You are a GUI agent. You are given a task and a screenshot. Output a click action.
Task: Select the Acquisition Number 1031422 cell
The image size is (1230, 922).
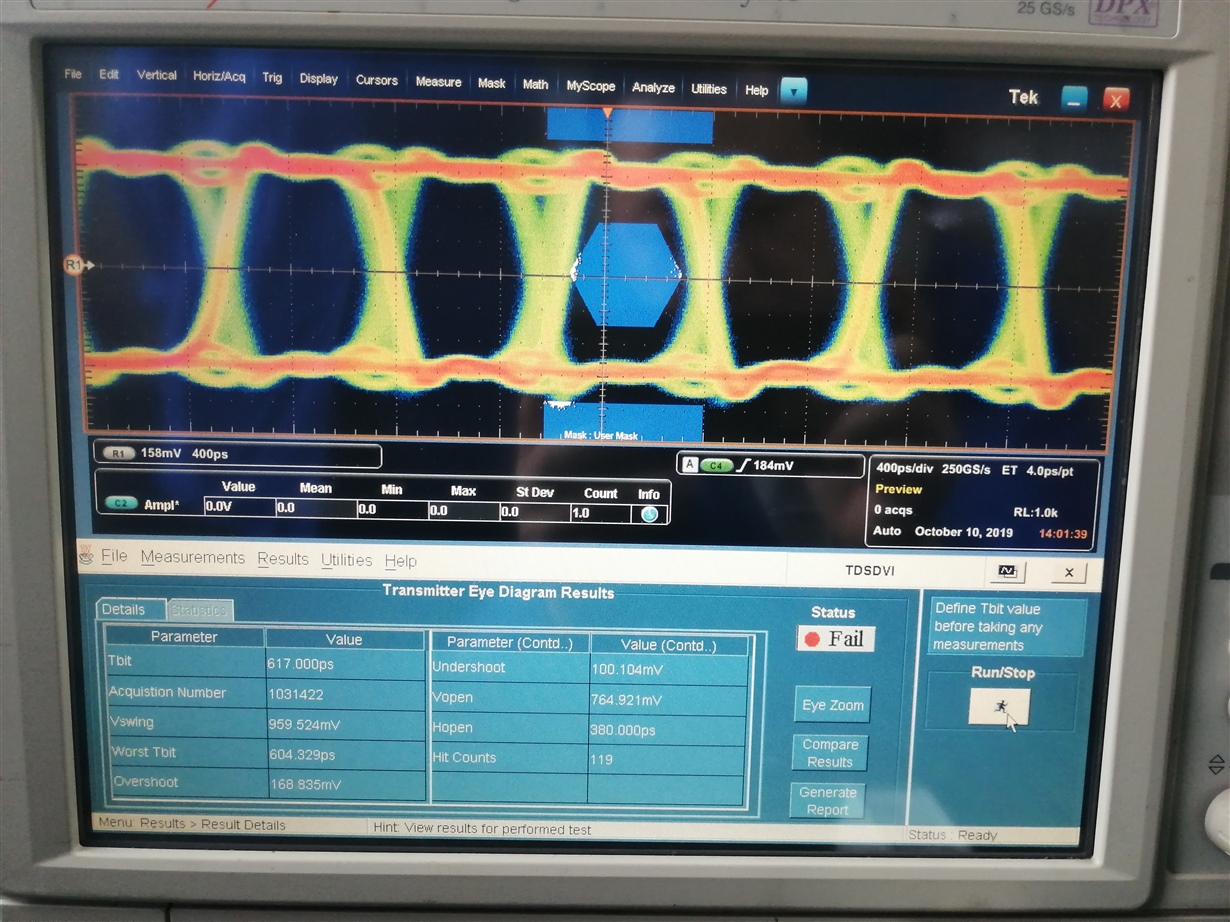(x=345, y=693)
